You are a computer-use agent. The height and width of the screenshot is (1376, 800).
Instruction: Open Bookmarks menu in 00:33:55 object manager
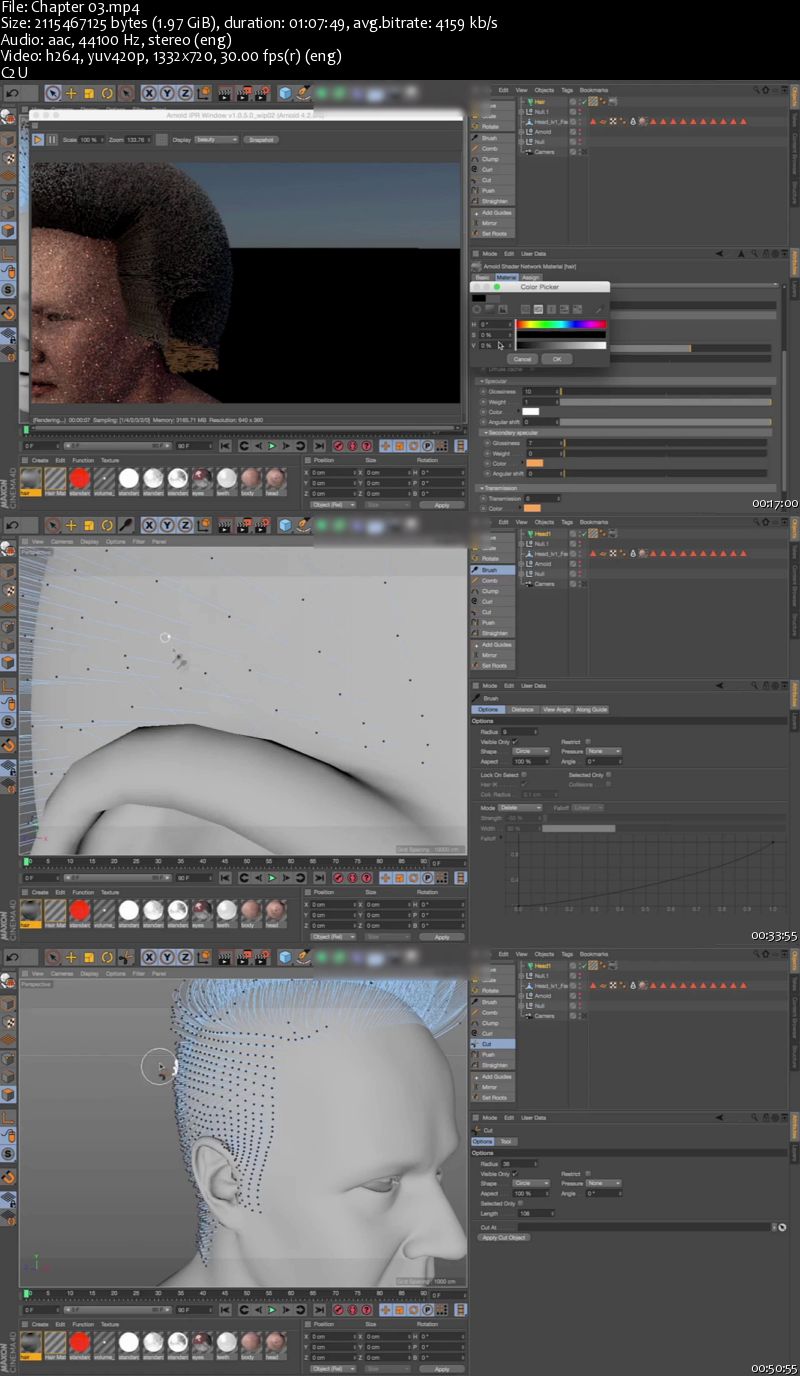pyautogui.click(x=593, y=522)
